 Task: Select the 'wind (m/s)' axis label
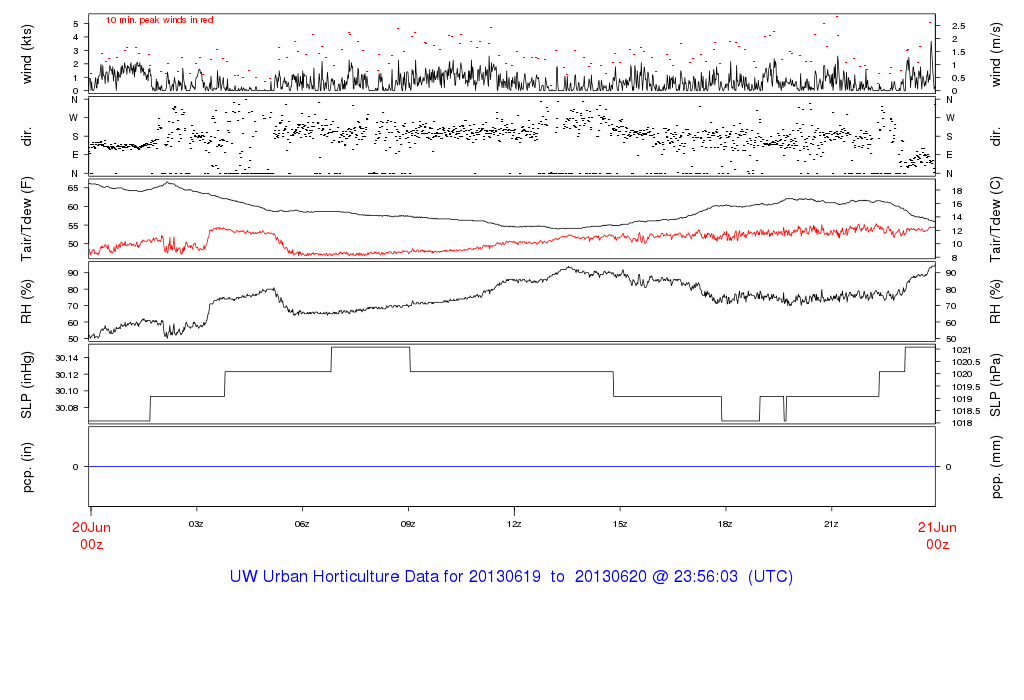pos(995,54)
